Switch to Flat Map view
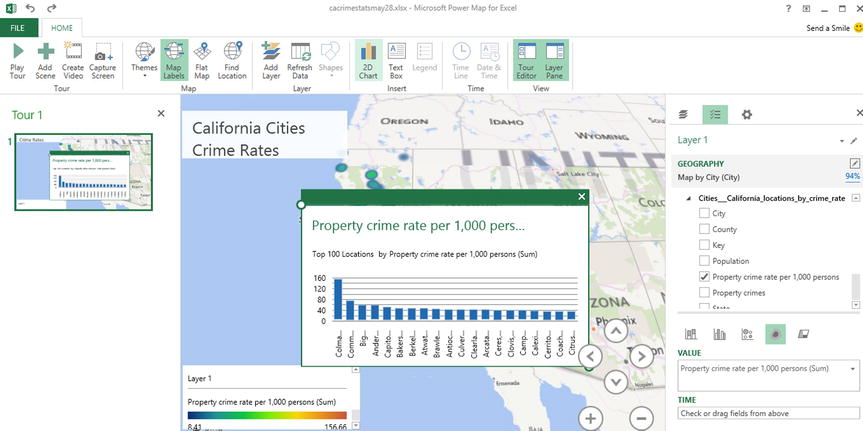The width and height of the screenshot is (863, 431). coord(202,61)
